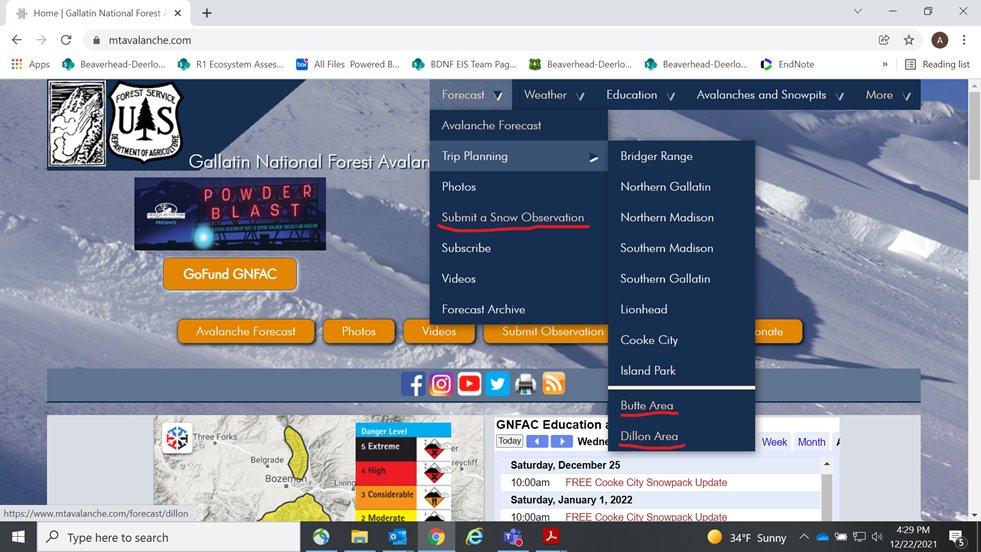
Task: Switch calendar to Month view
Action: pyautogui.click(x=811, y=442)
